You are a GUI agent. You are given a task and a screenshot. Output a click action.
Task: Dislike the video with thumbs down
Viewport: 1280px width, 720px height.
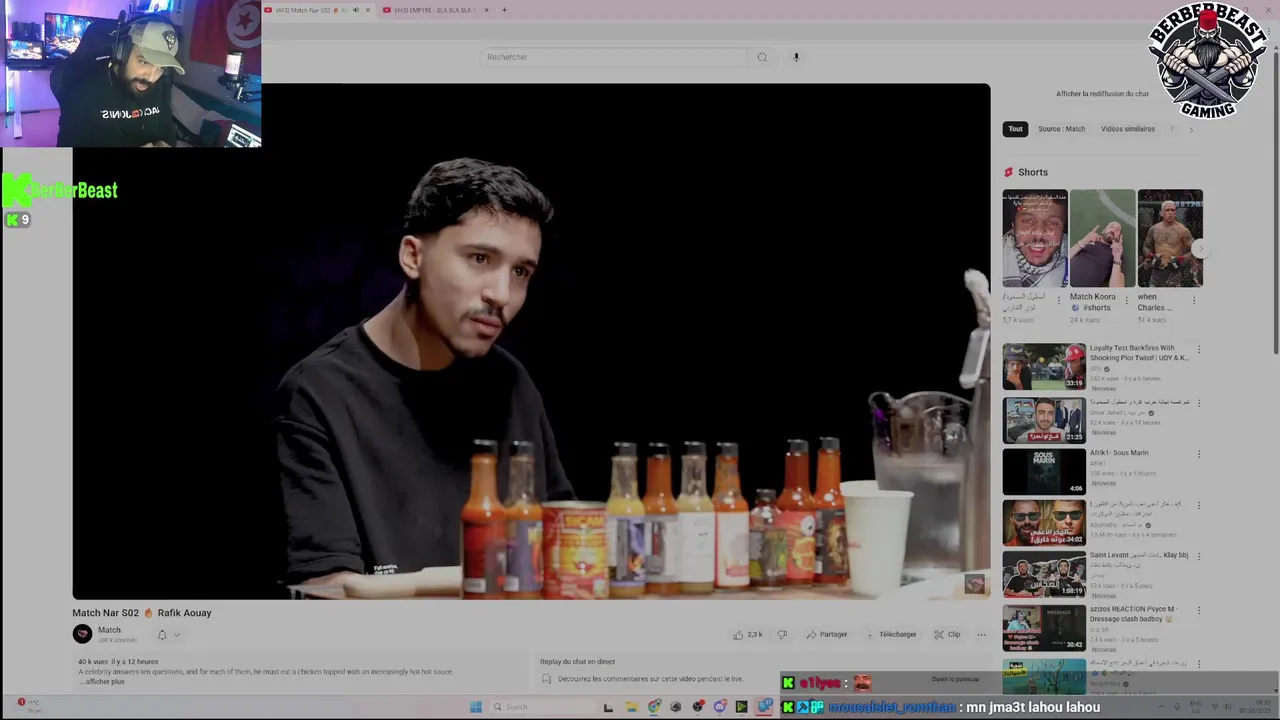click(x=782, y=634)
